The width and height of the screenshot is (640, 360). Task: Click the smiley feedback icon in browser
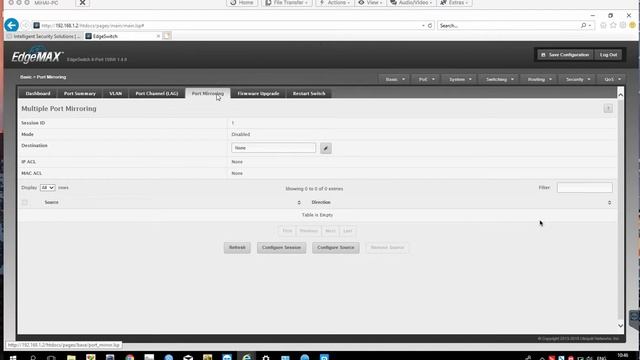tap(633, 25)
